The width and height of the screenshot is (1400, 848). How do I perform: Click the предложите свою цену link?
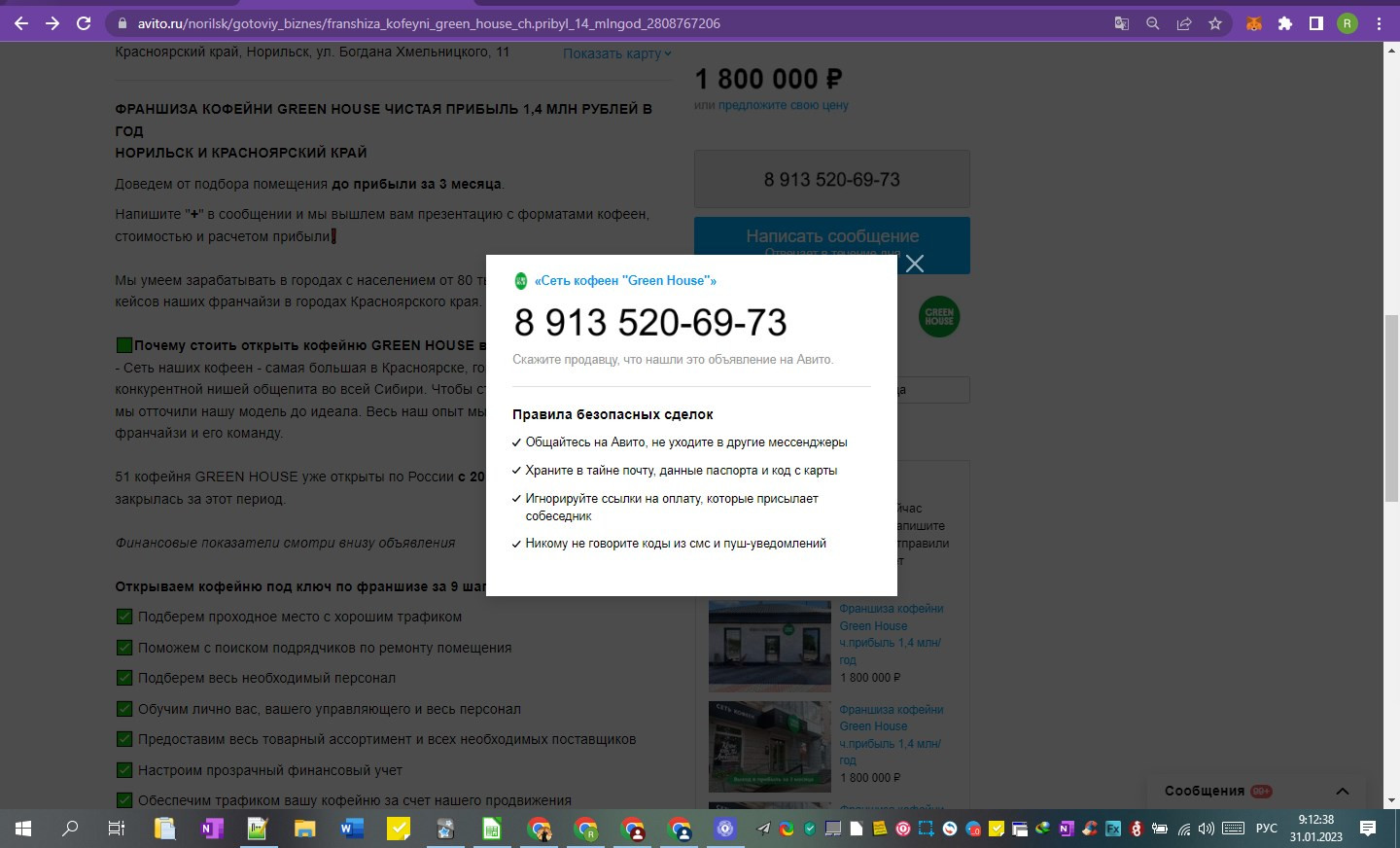(783, 105)
